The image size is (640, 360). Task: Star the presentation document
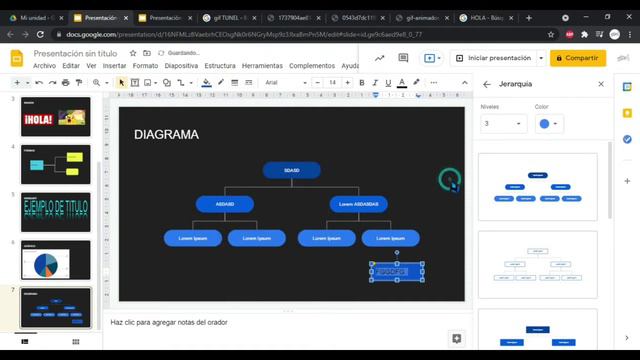(x=133, y=53)
